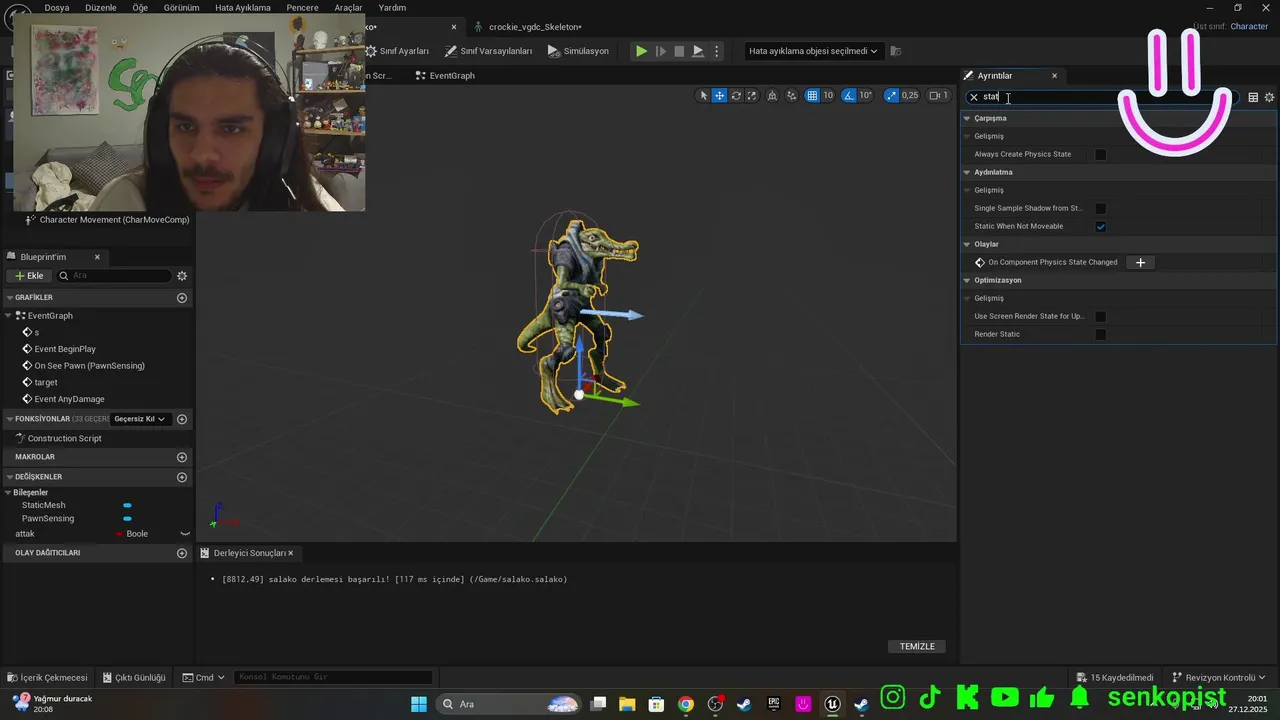Add new variable with DEĞİŞKENLER plus icon
Viewport: 1280px width, 720px height.
click(x=182, y=477)
